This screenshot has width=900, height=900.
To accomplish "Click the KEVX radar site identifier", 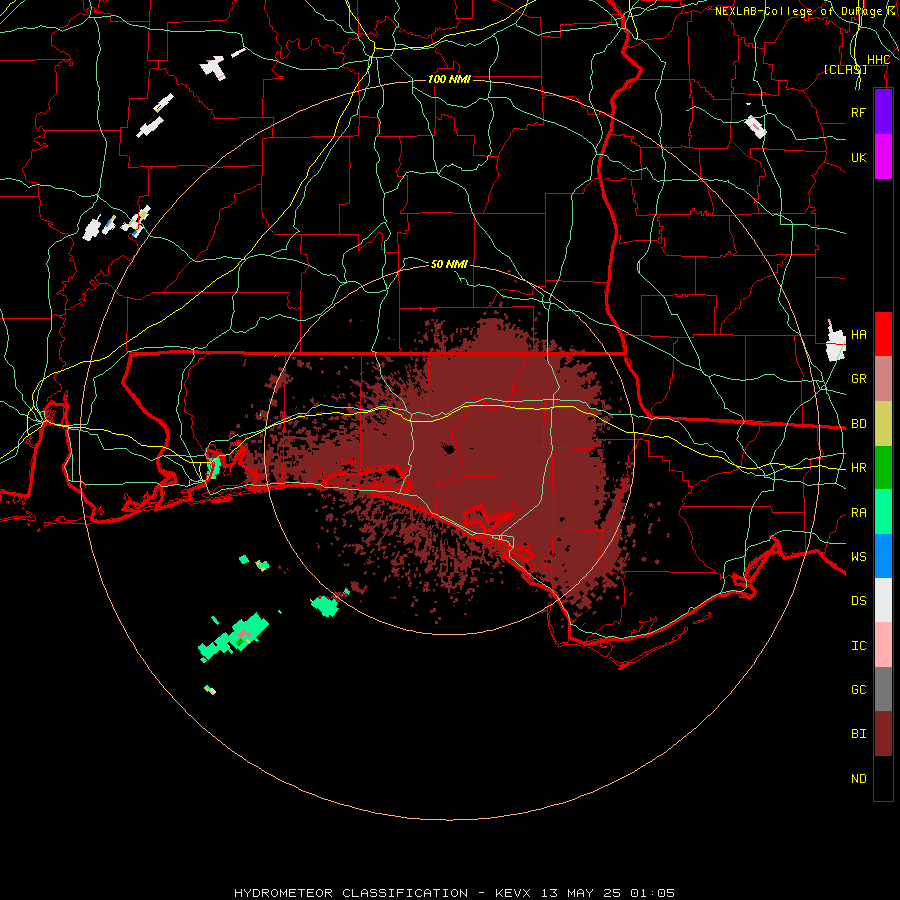I will [x=513, y=893].
